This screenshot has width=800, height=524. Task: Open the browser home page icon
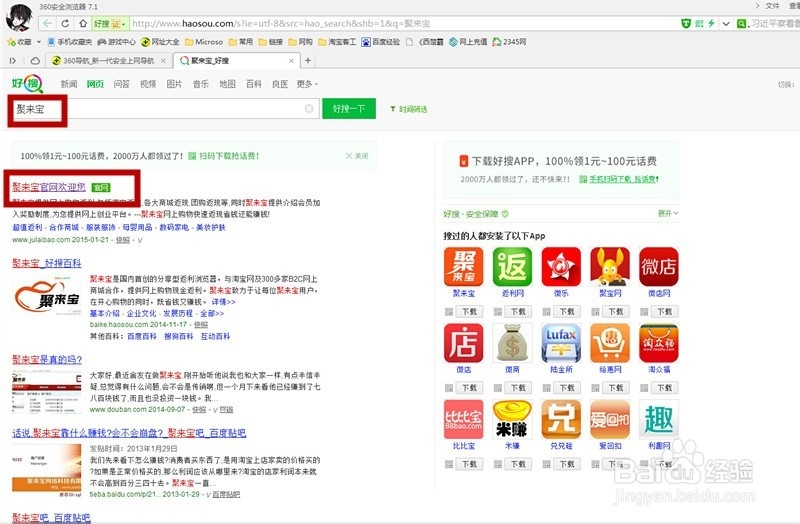[x=83, y=23]
